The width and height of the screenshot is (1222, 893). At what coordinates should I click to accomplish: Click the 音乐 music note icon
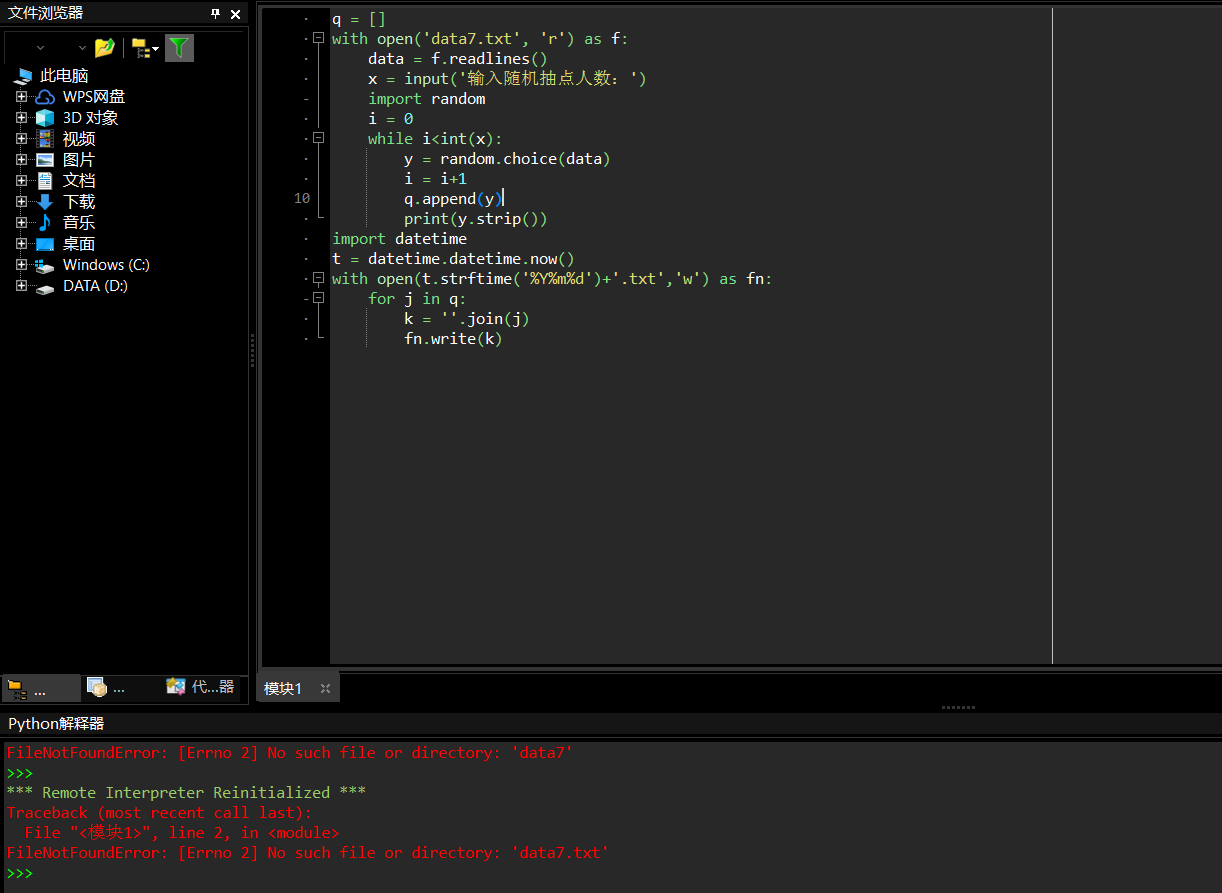coord(45,223)
